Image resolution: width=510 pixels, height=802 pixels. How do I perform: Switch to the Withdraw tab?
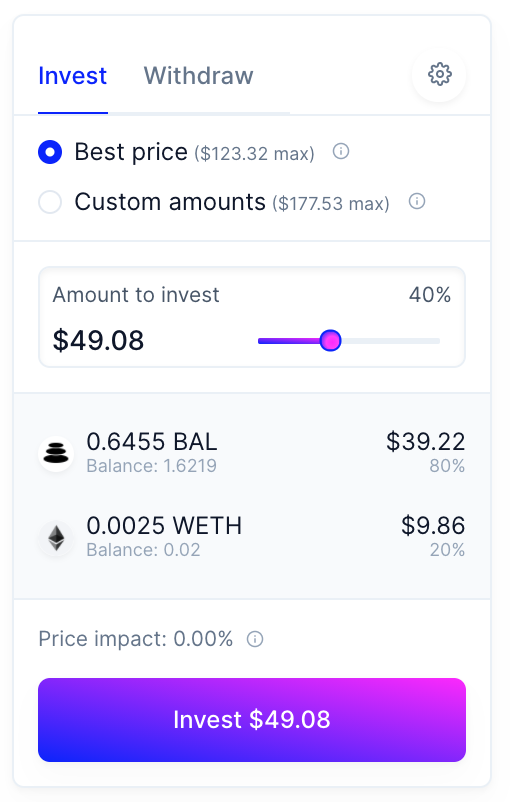[198, 76]
